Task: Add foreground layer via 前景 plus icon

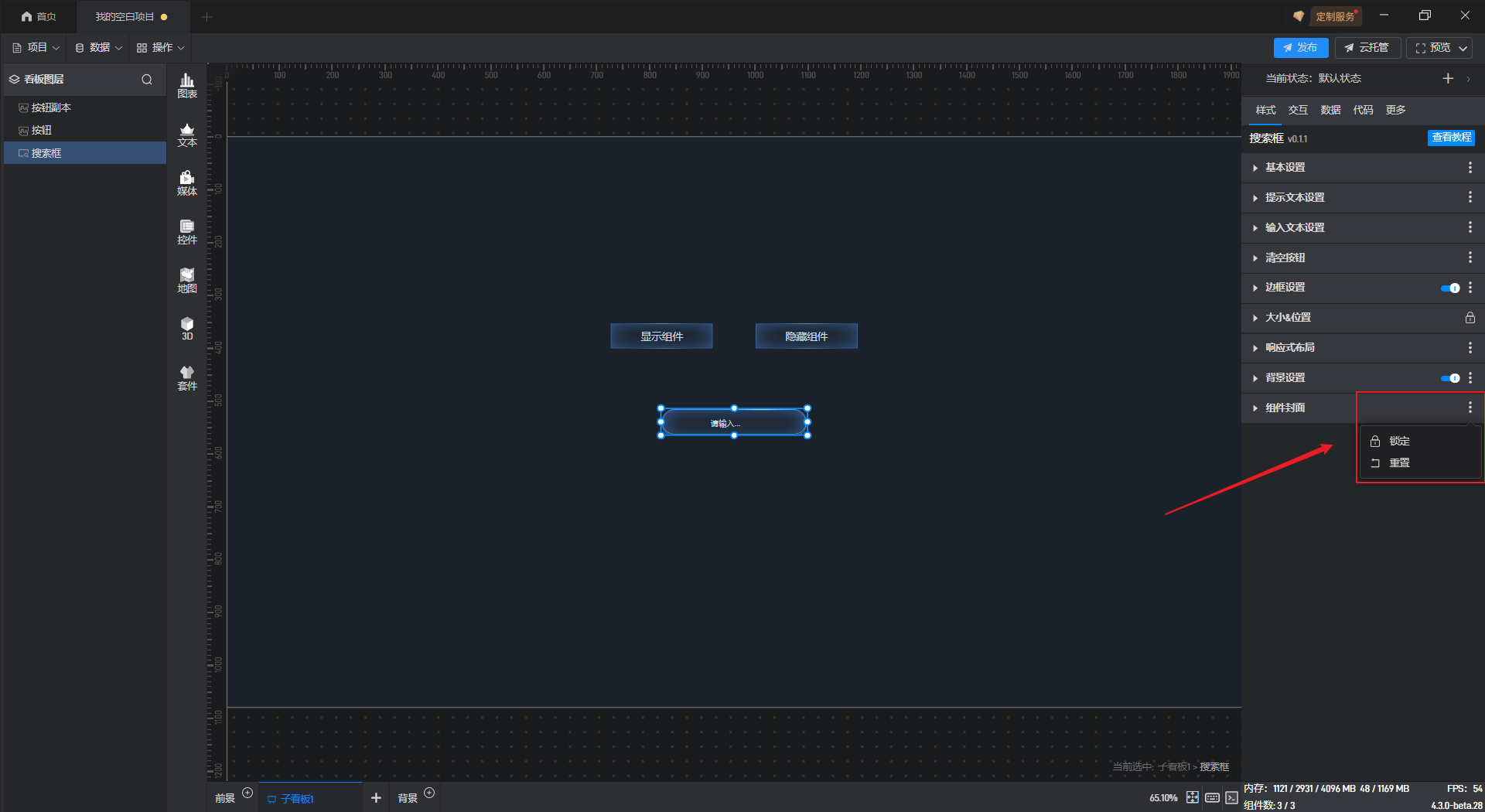Action: pyautogui.click(x=247, y=793)
